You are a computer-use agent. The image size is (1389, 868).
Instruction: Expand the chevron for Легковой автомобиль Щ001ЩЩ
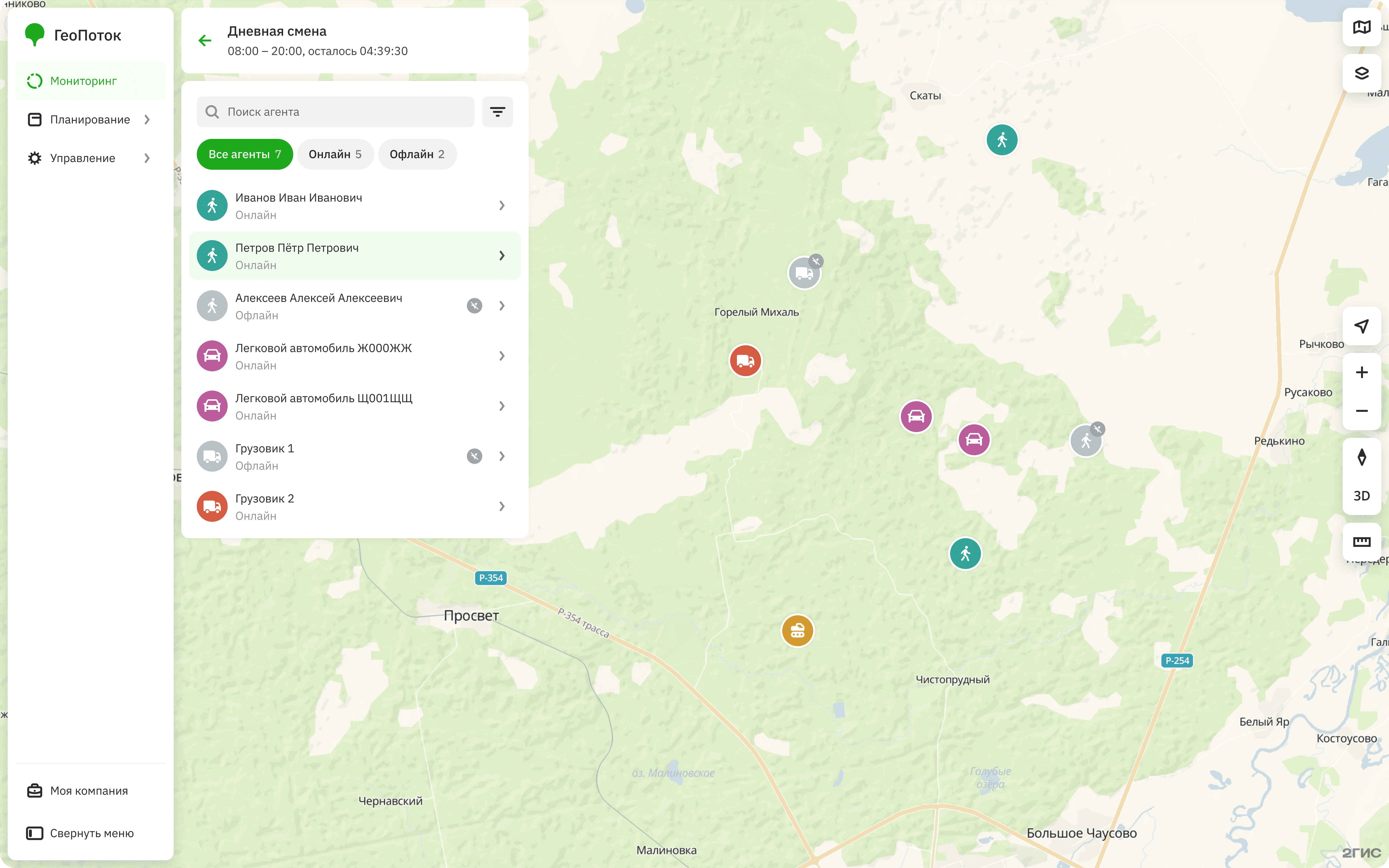coord(502,406)
